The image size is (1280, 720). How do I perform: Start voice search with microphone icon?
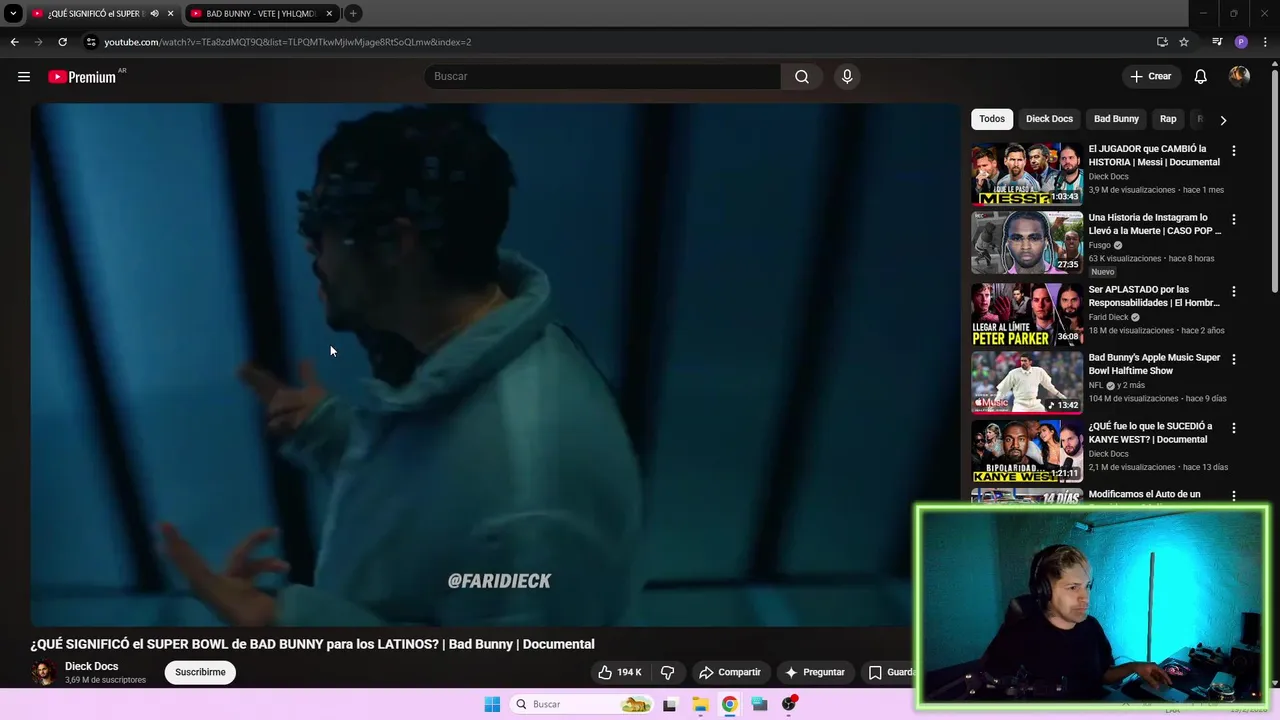coord(847,77)
